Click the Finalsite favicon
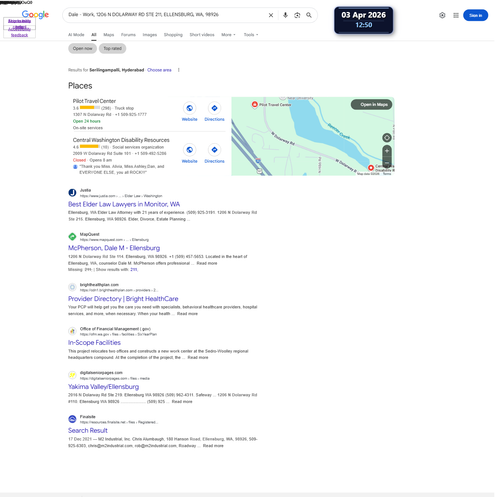 click(x=72, y=419)
